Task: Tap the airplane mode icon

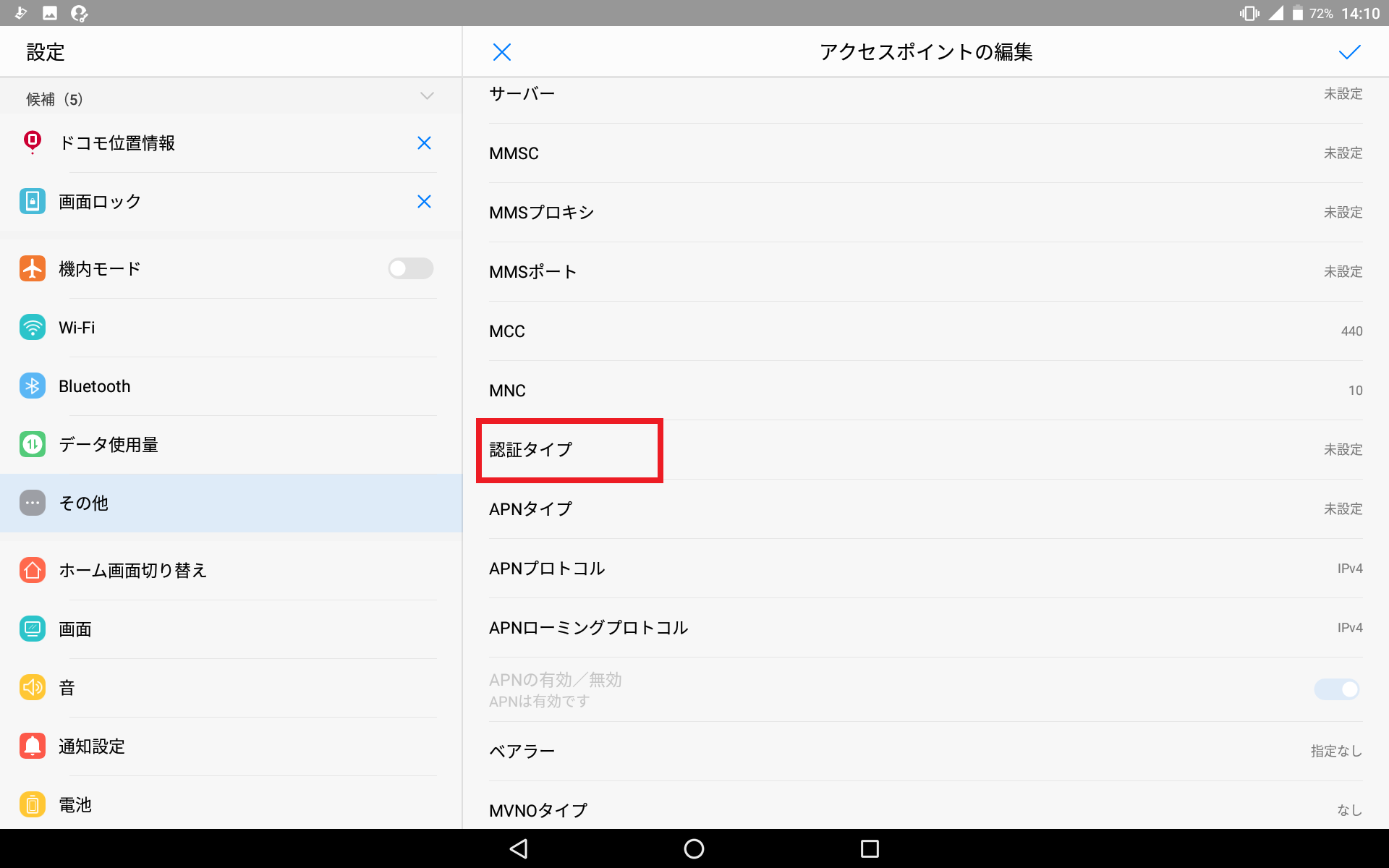Action: (33, 268)
